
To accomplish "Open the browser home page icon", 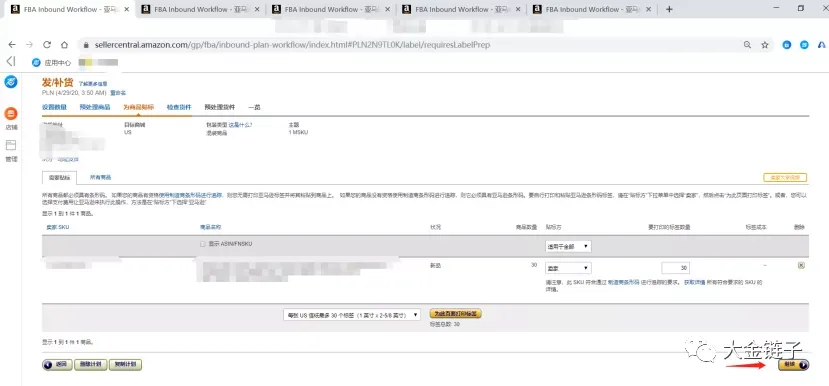I will (64, 45).
